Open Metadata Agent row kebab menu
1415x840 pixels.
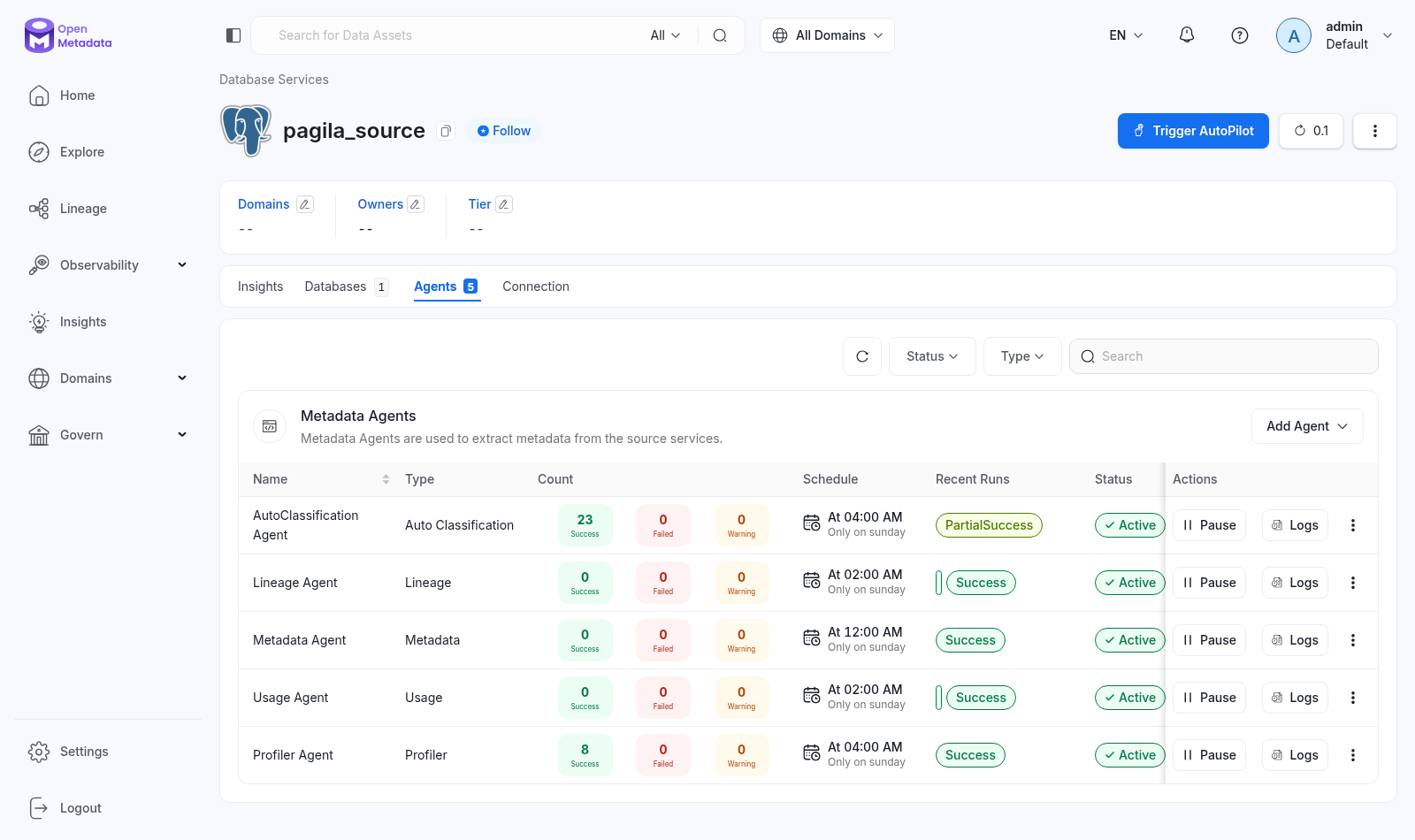tap(1353, 640)
